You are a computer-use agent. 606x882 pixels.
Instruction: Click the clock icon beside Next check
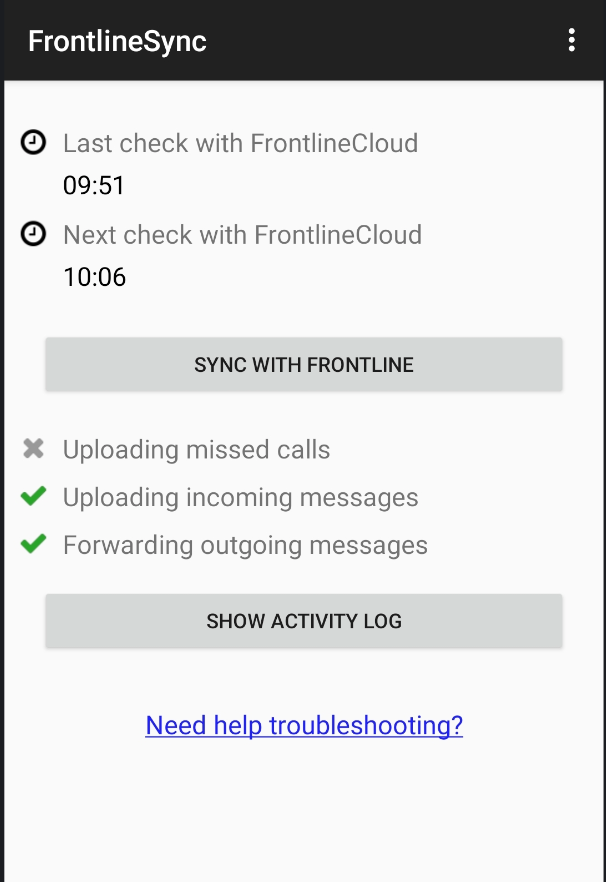33,234
